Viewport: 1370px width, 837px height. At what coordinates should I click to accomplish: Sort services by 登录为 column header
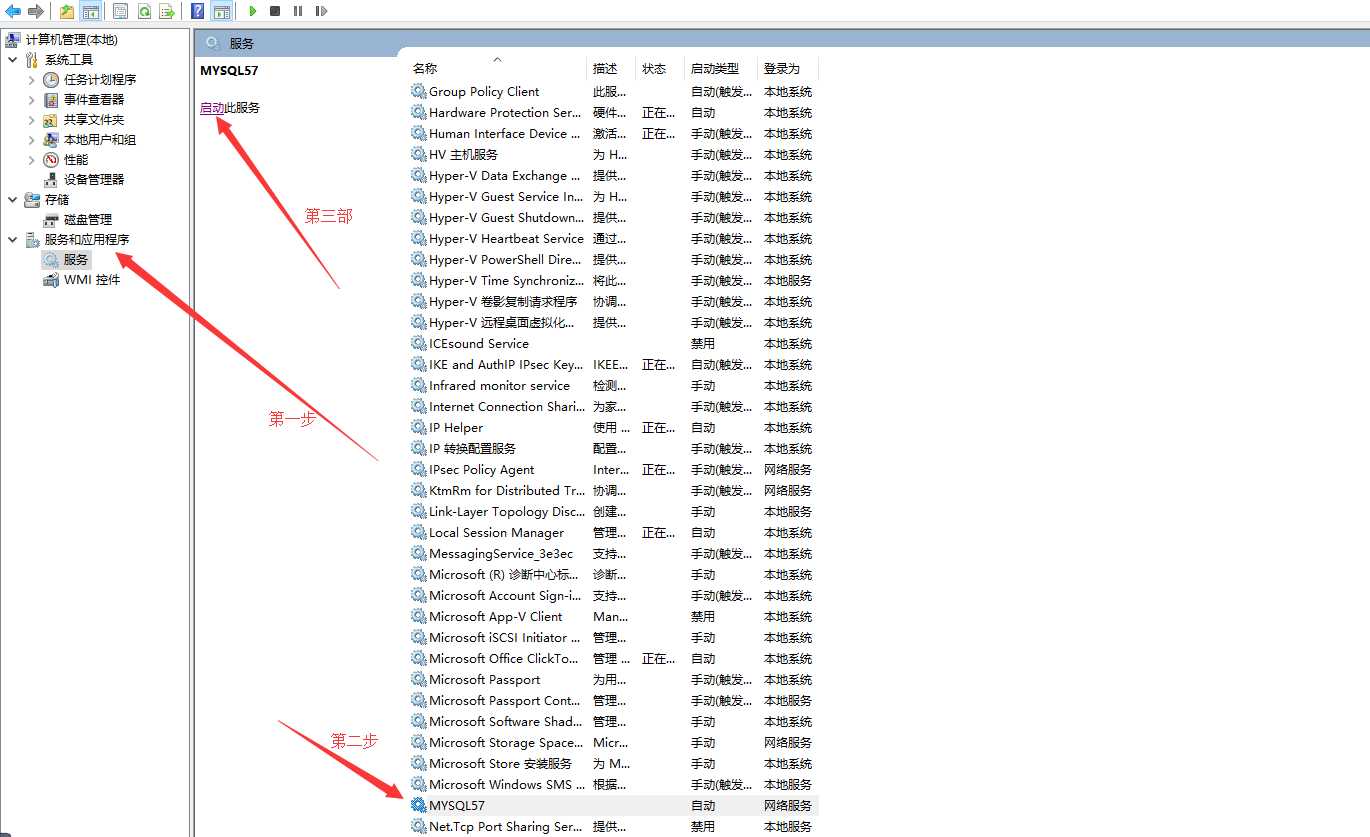tap(788, 68)
